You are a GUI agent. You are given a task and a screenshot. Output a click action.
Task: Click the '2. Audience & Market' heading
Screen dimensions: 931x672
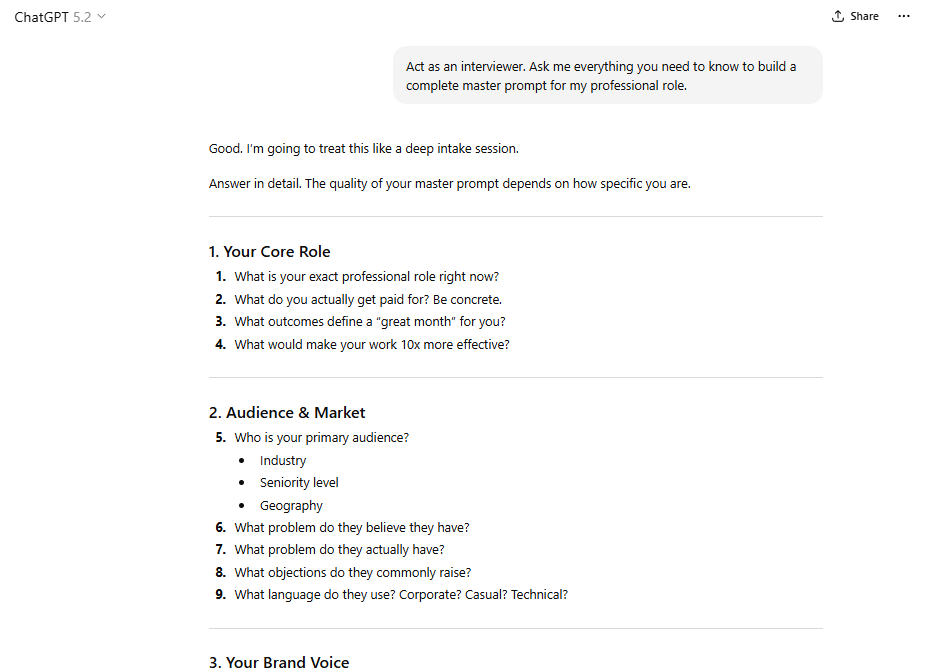286,412
